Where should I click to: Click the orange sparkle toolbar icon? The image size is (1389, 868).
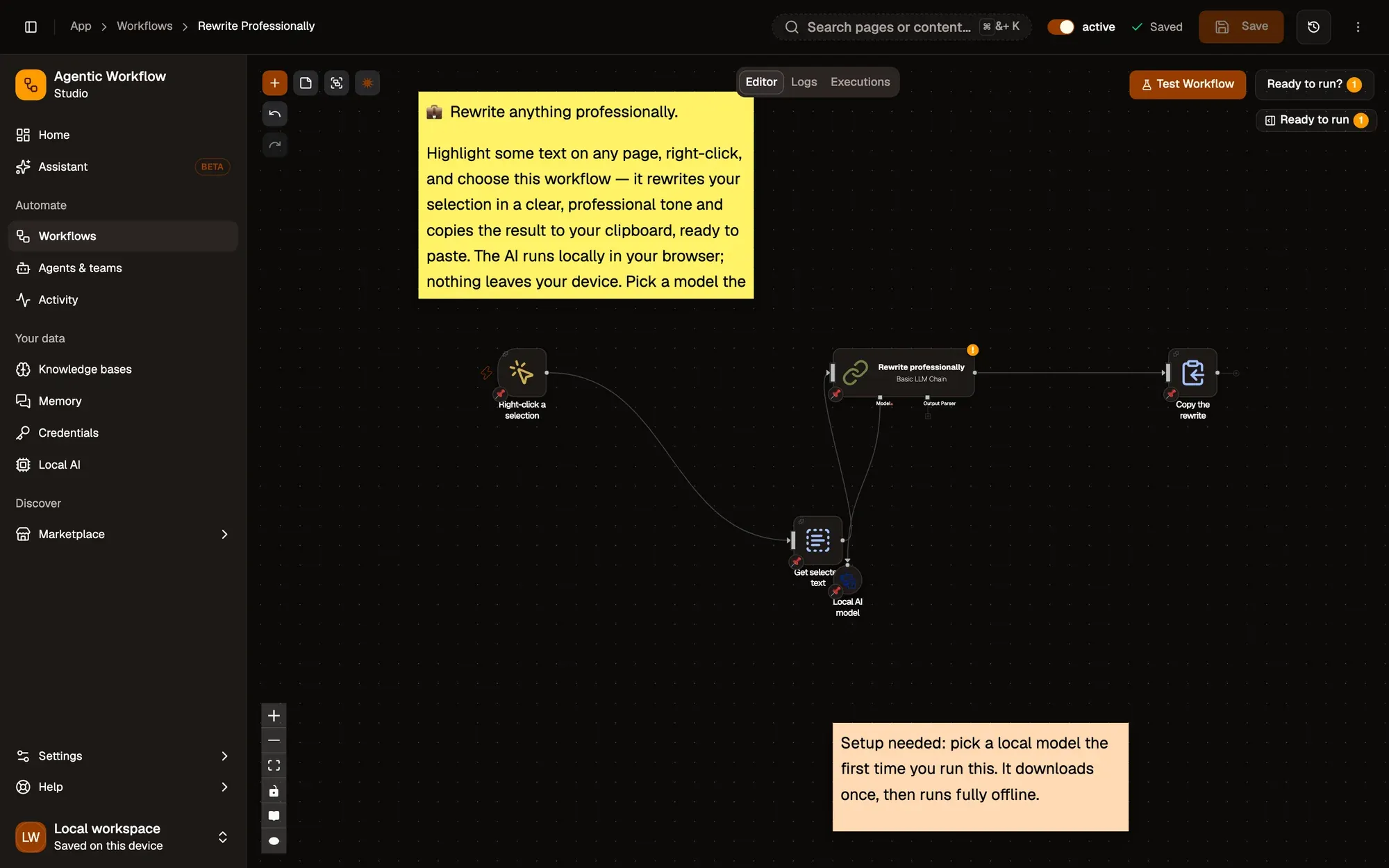point(367,83)
